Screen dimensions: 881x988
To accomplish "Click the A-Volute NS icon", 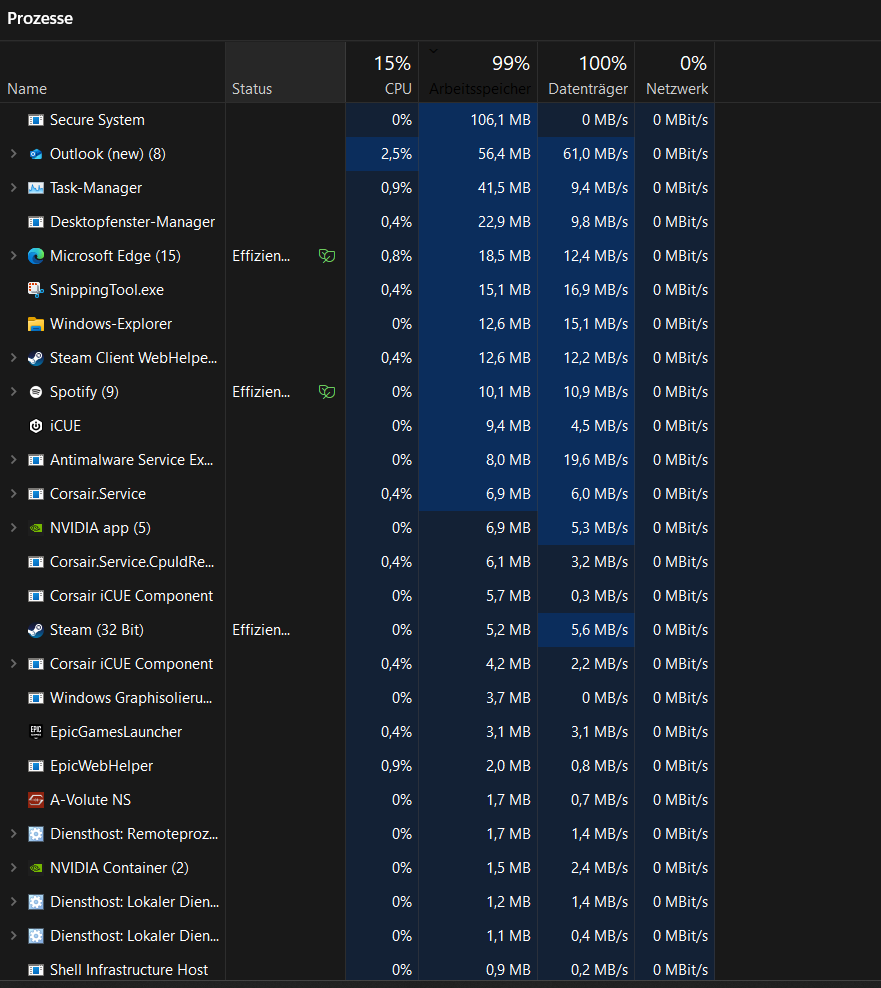I will pyautogui.click(x=36, y=800).
